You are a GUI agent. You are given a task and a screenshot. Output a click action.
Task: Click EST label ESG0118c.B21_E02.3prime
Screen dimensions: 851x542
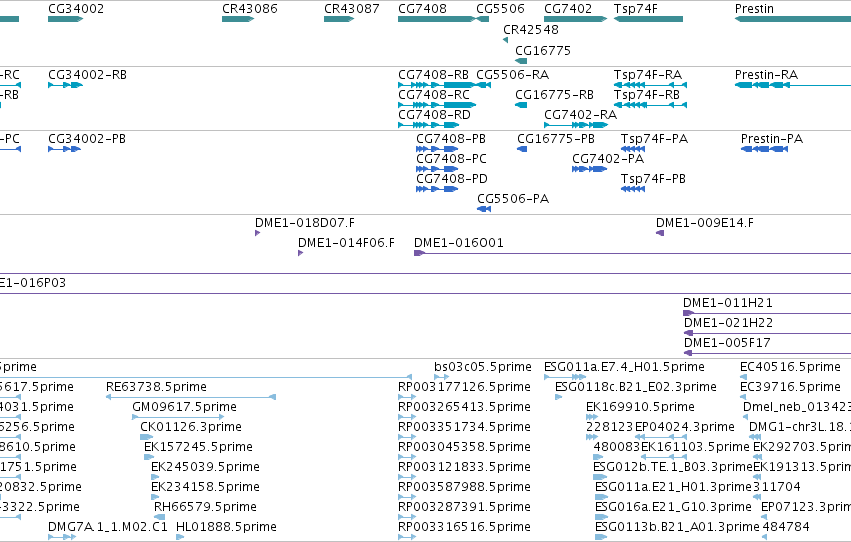coord(636,387)
